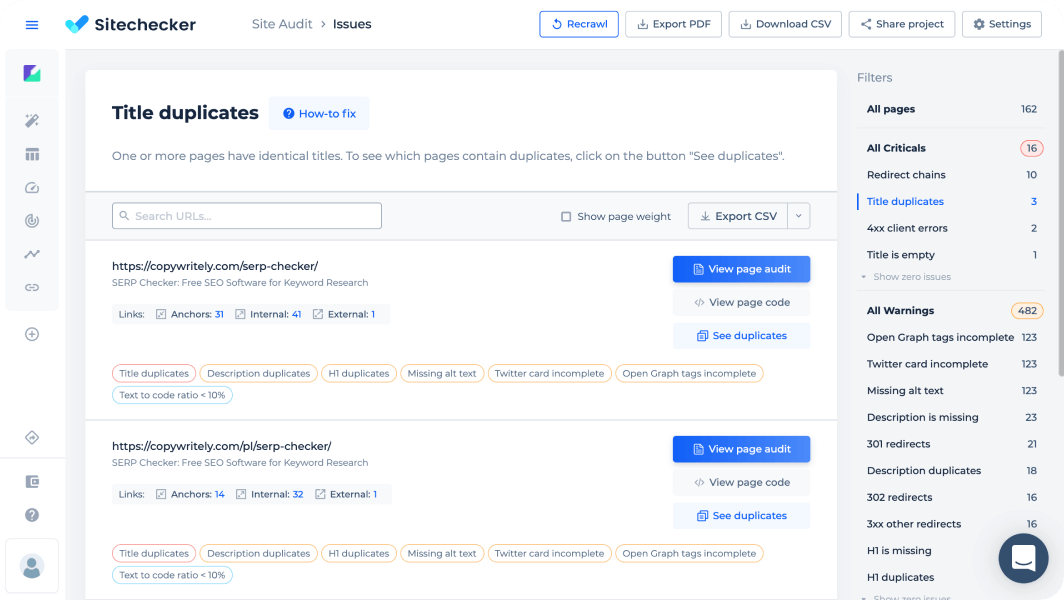
Task: Open the colorful project icon in the sidebar
Action: [32, 73]
